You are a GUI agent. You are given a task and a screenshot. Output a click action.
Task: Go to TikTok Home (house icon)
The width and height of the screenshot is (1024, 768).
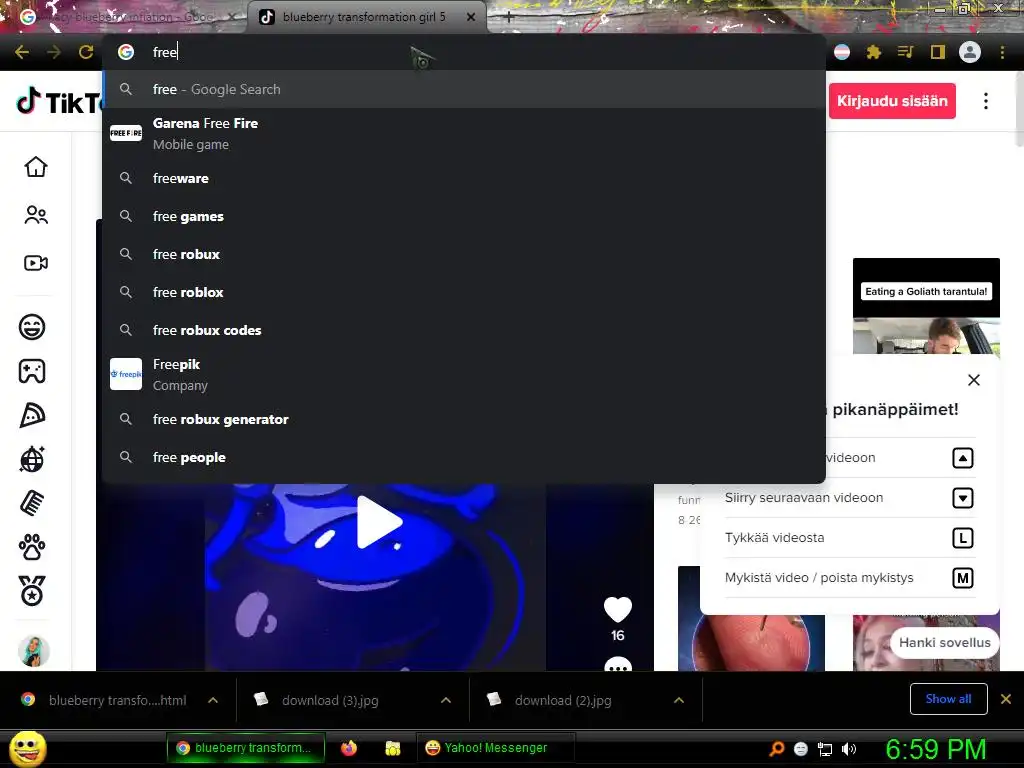pyautogui.click(x=36, y=167)
